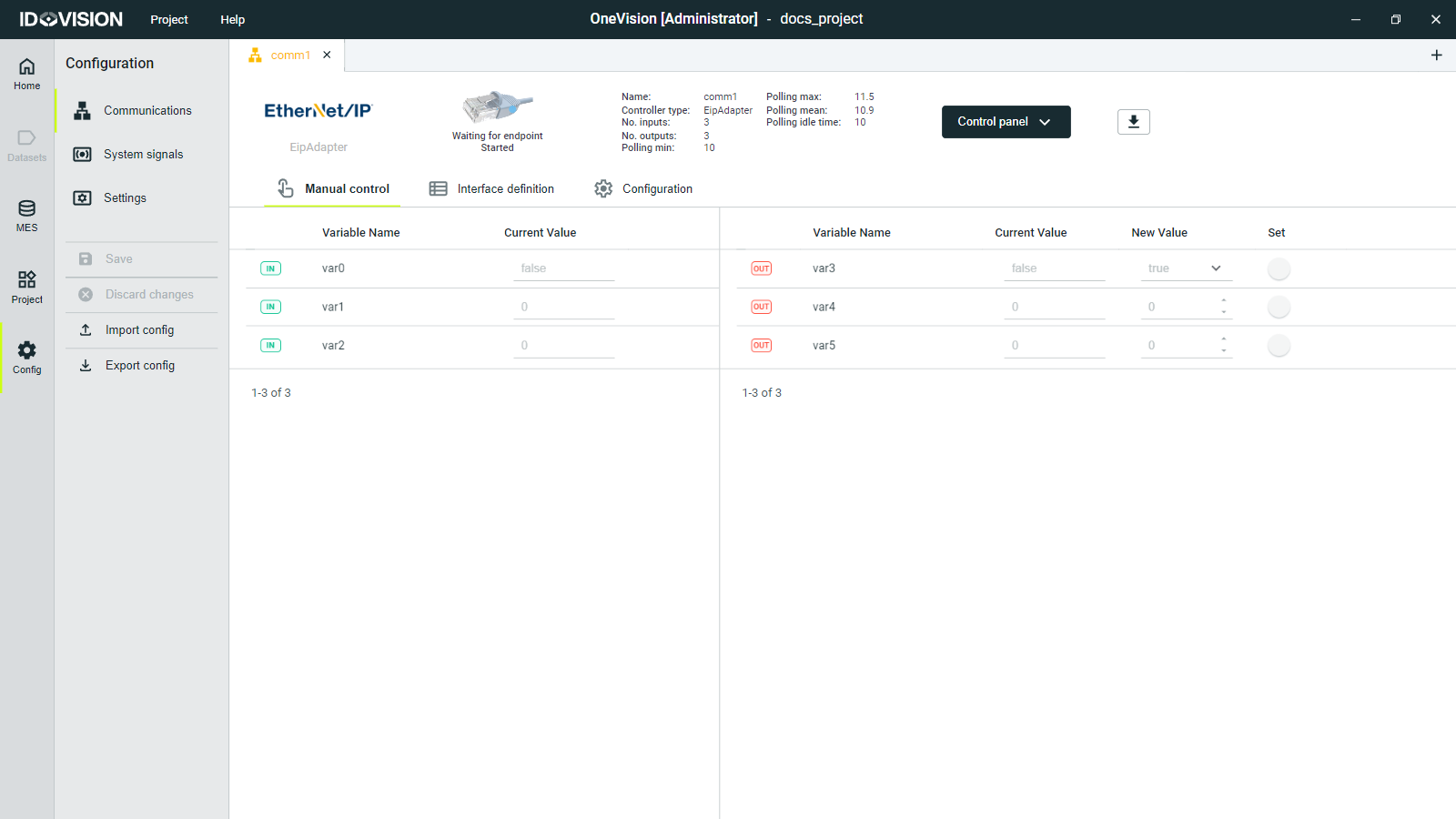Click Import config upload icon
This screenshot has width=1456, height=819.
[x=86, y=330]
